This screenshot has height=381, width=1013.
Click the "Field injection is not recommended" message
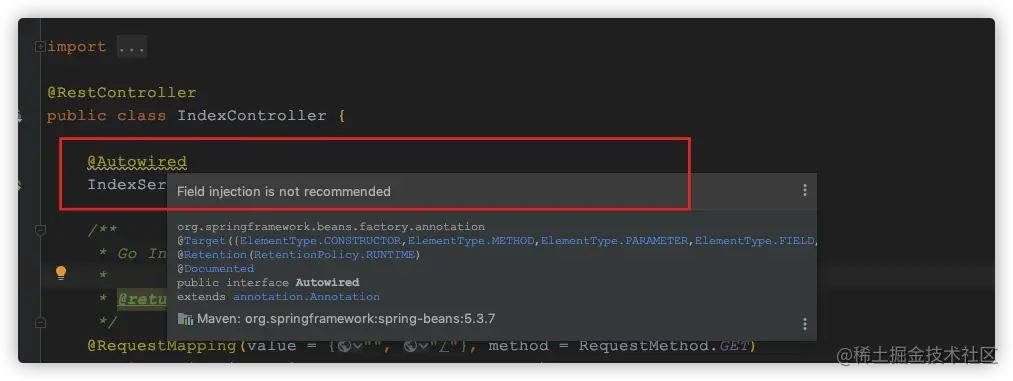click(x=284, y=192)
